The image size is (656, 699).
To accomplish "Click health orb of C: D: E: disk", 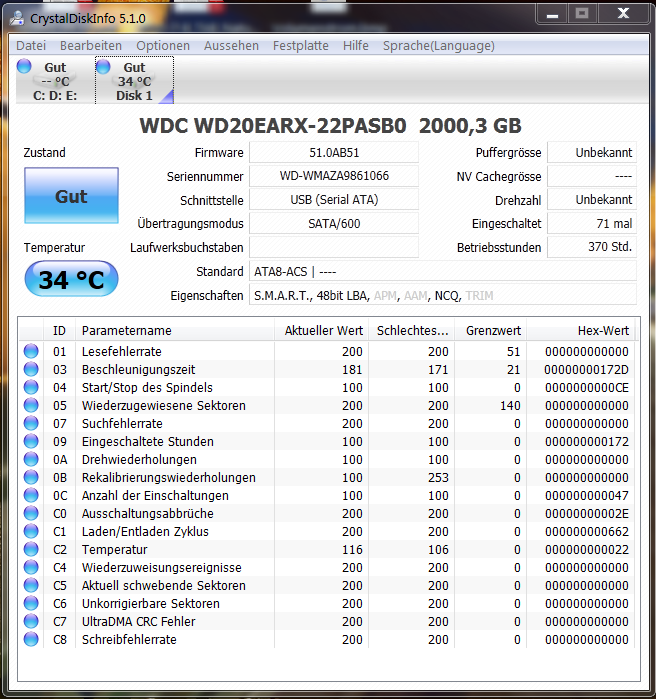I will click(x=24, y=66).
